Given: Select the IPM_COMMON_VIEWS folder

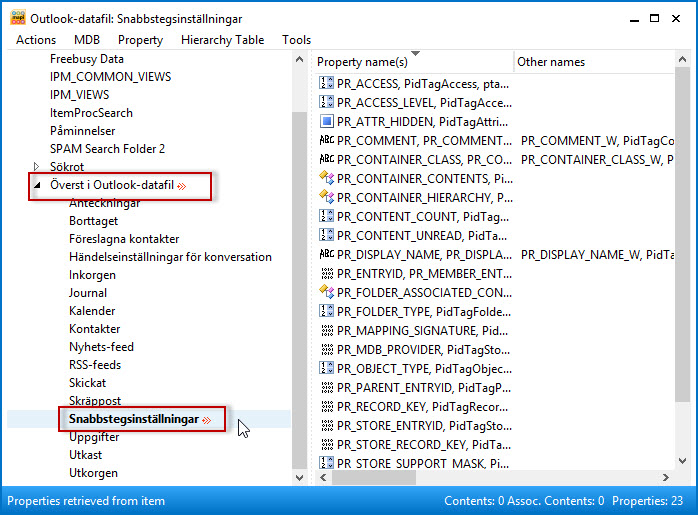Looking at the screenshot, I should click(x=110, y=77).
